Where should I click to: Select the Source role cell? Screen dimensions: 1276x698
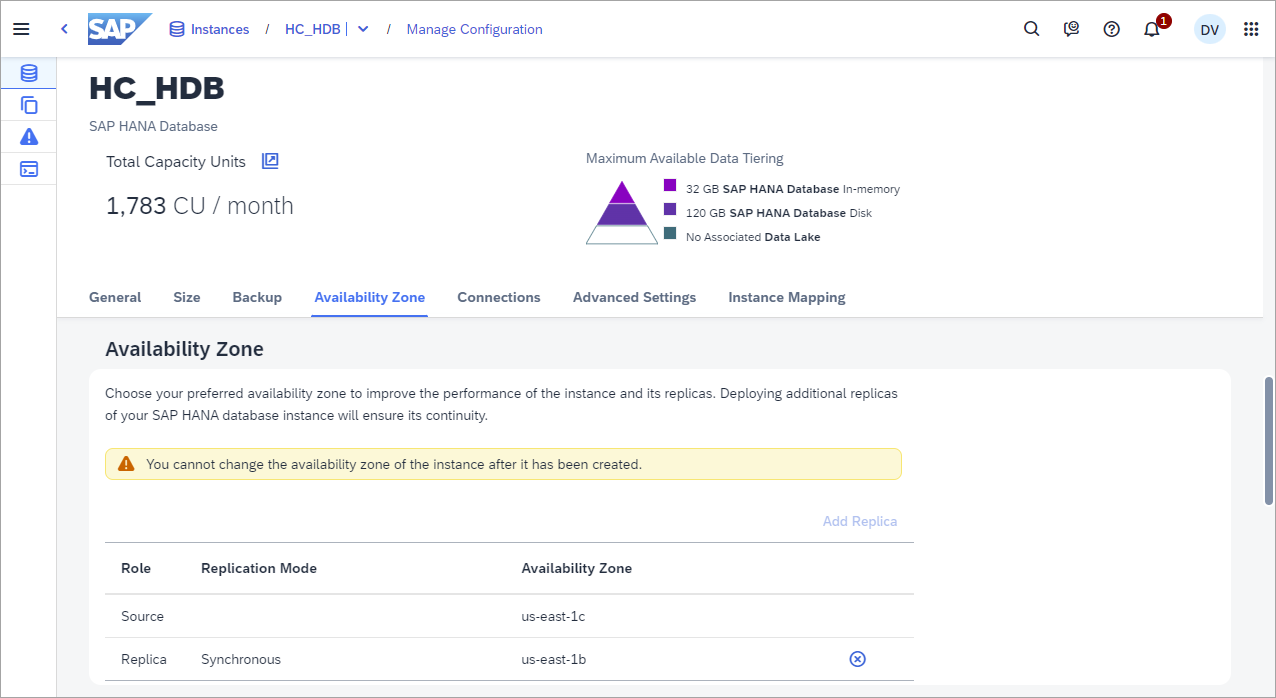(x=142, y=616)
